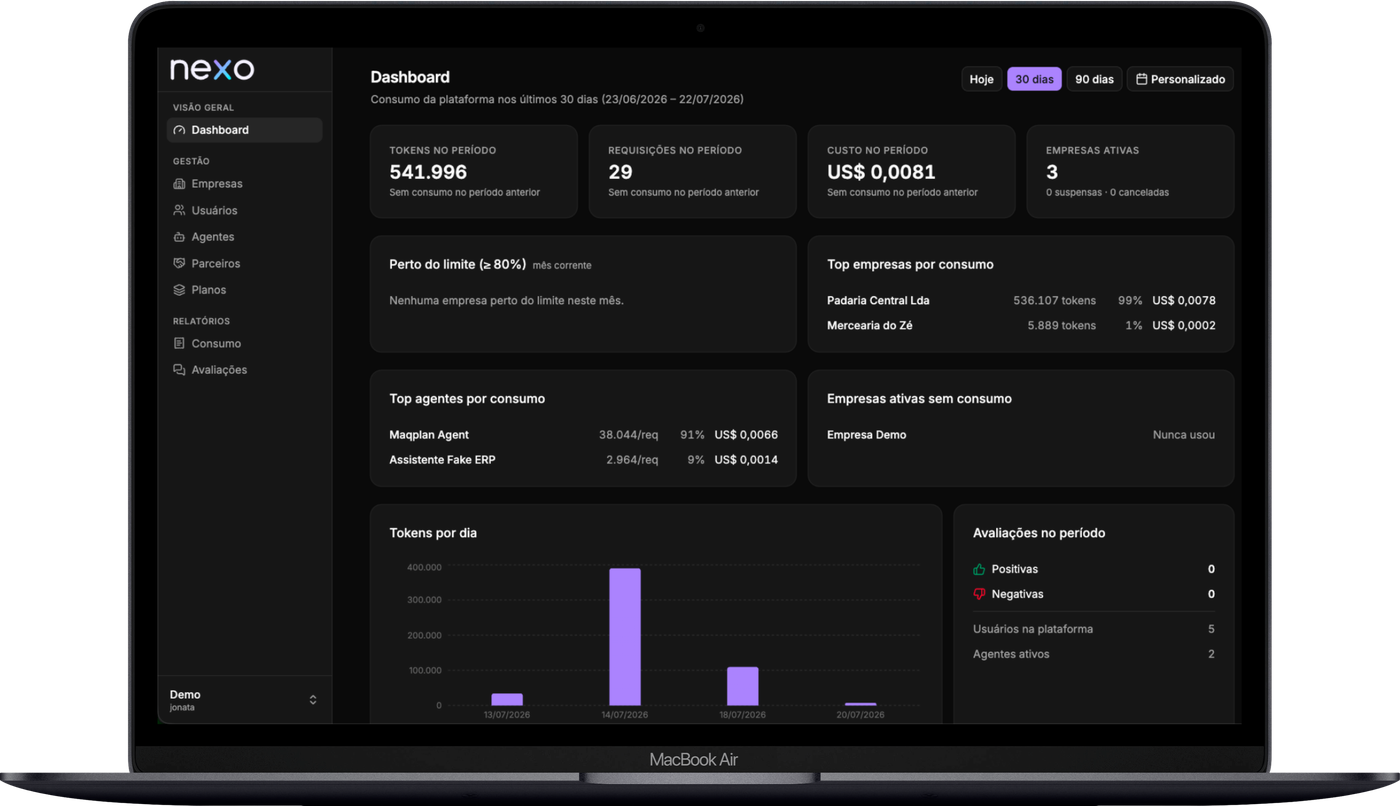Open the Consumo report
Screen dimensions: 1400x806
[244, 343]
